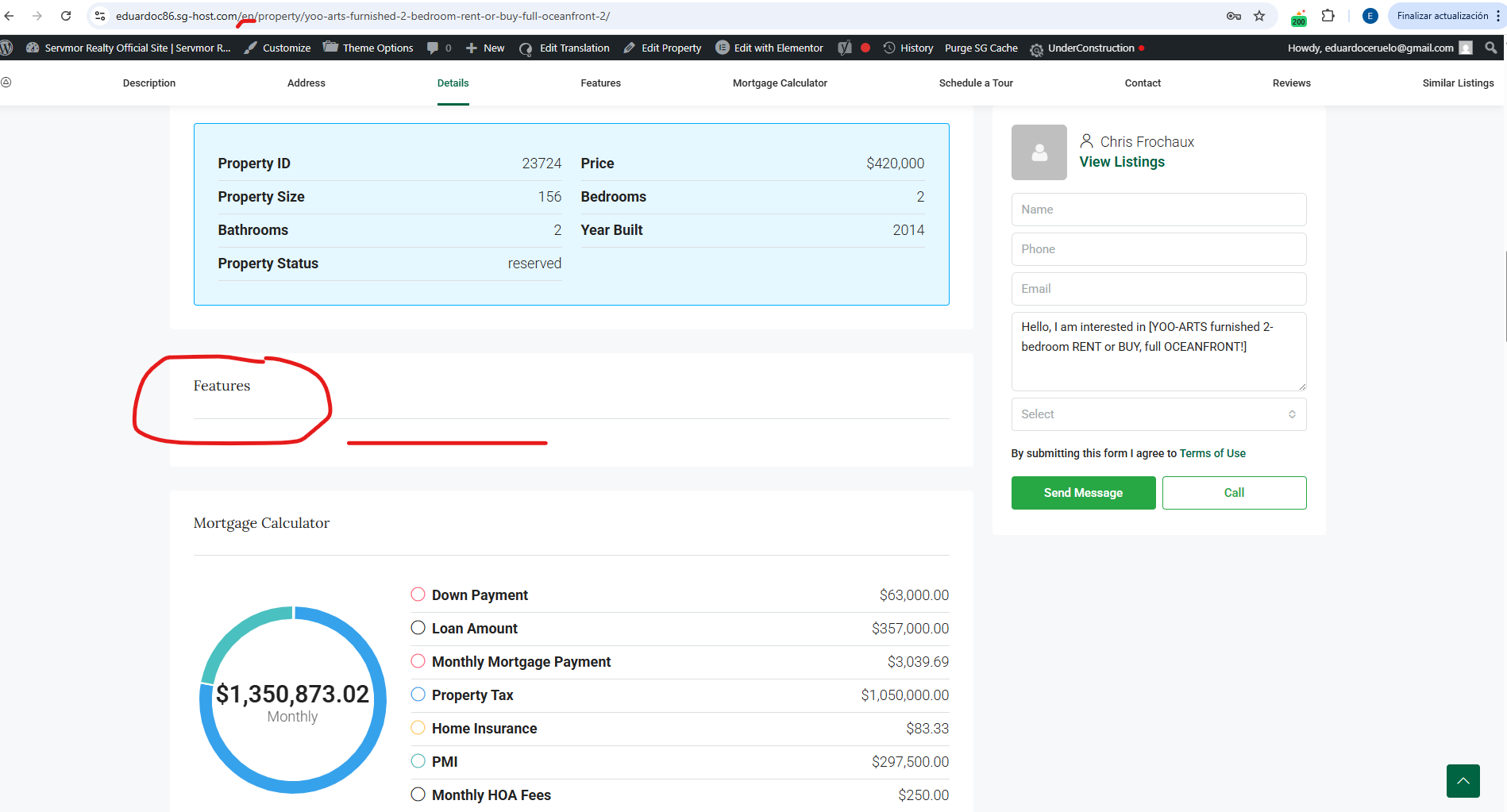Go to the Schedule a Tour tab
Image resolution: width=1507 pixels, height=812 pixels.
(975, 83)
